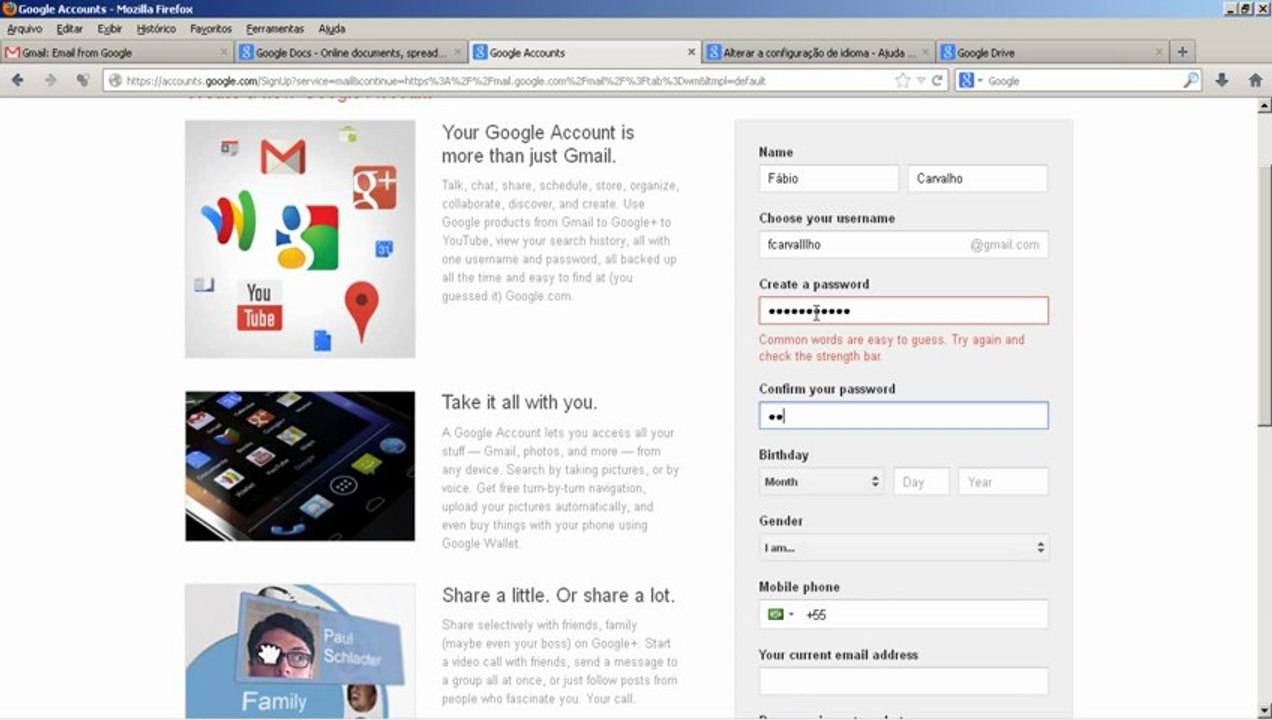This screenshot has height=720, width=1272.
Task: Switch to the Alterar a configuração de idioma tab
Action: (818, 52)
